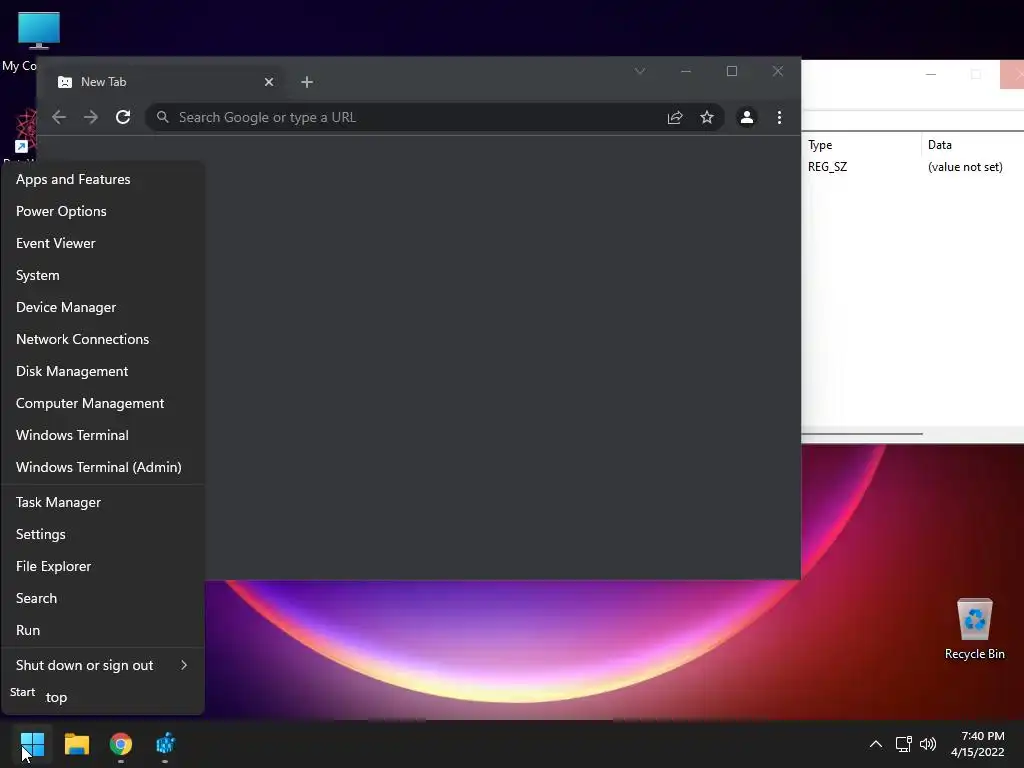
Task: Share this page from the address bar
Action: [675, 117]
